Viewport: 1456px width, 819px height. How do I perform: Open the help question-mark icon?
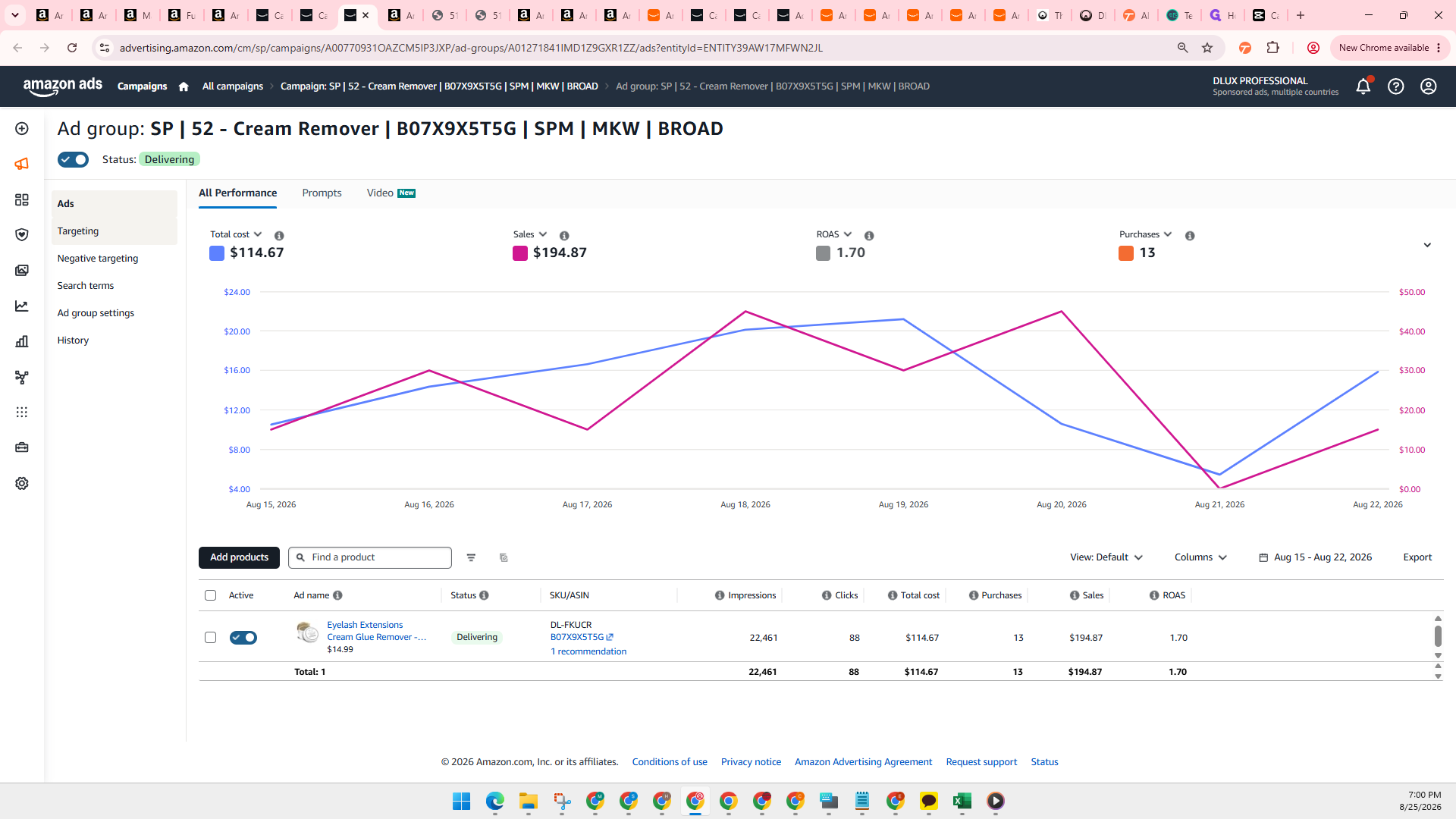pos(1395,86)
